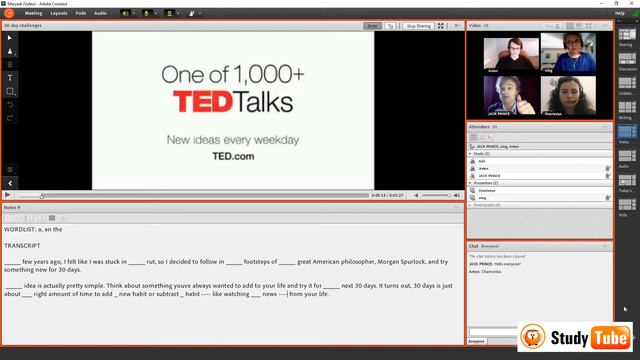Toggle the speaker audio icon
640x360 pixels.
[x=125, y=13]
